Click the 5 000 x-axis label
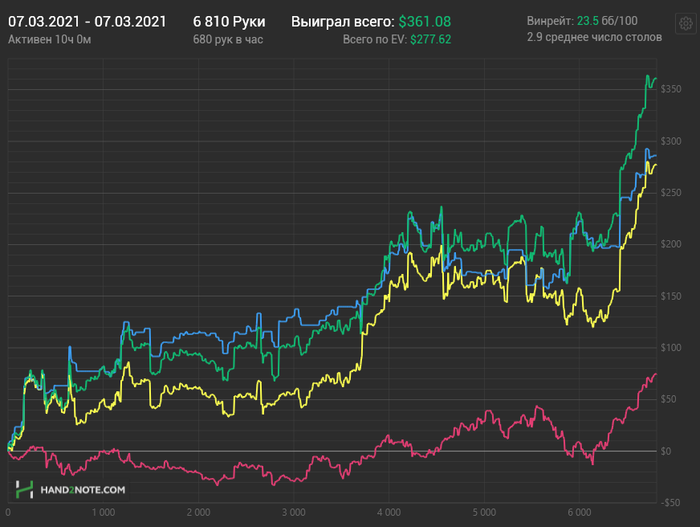 pos(484,513)
